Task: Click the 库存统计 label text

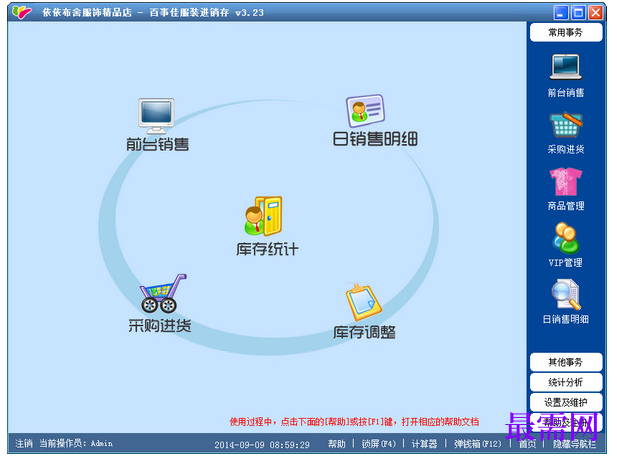Action: point(267,249)
